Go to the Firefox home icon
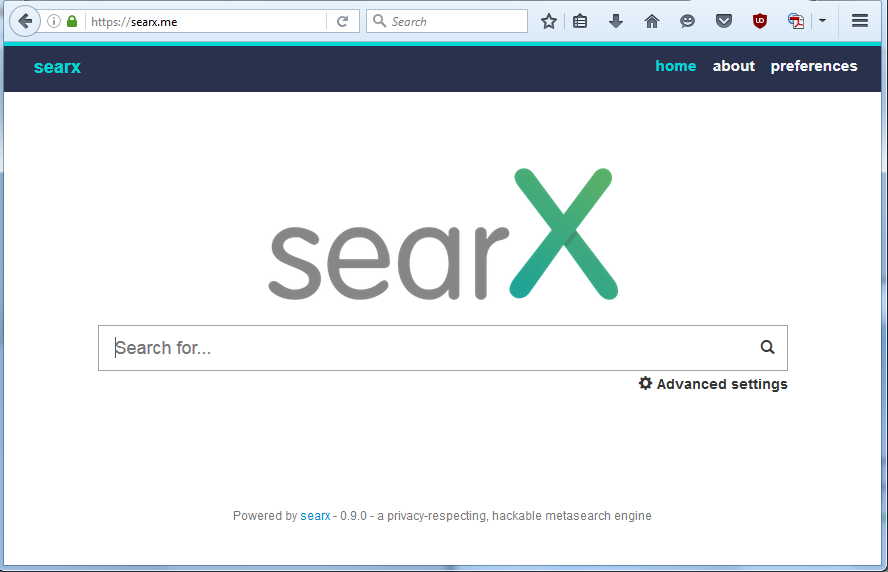 coord(652,22)
